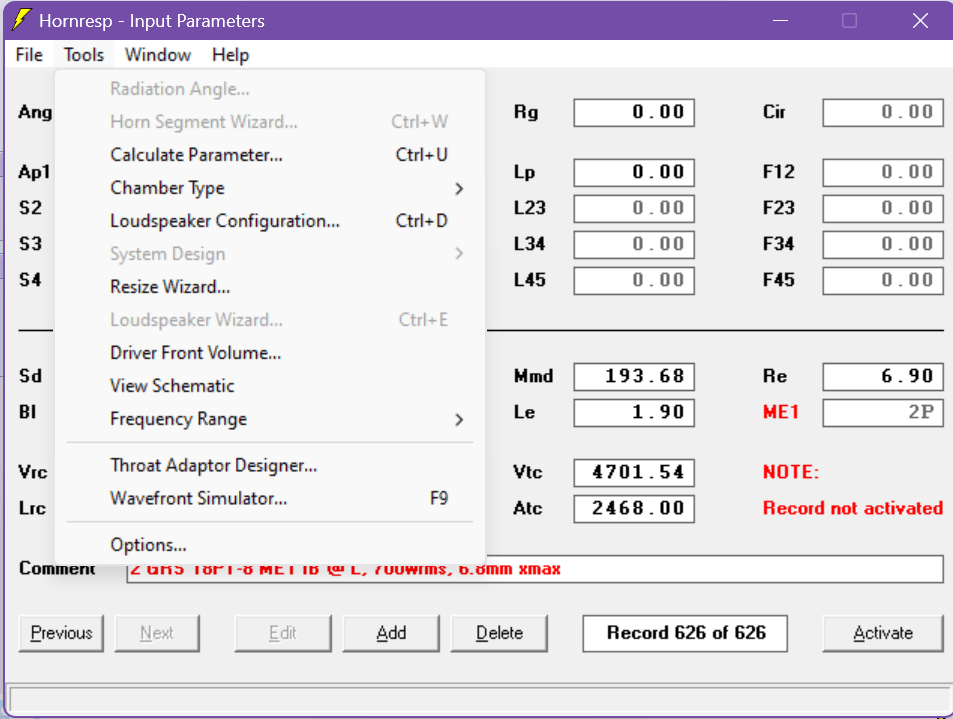The height and width of the screenshot is (719, 953).
Task: Click the Lp value field
Action: click(x=634, y=173)
